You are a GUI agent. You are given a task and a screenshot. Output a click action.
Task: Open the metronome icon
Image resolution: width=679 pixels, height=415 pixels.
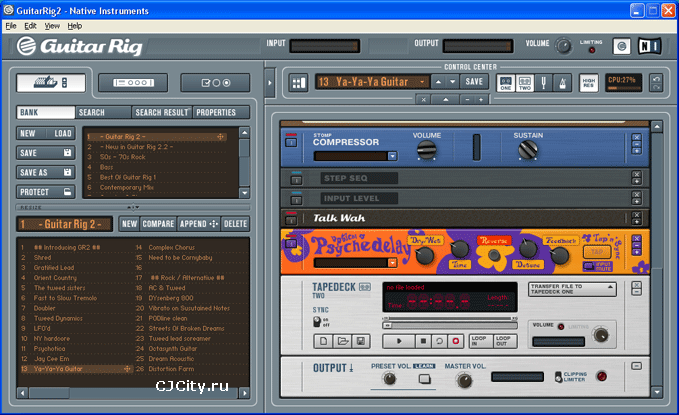[563, 82]
